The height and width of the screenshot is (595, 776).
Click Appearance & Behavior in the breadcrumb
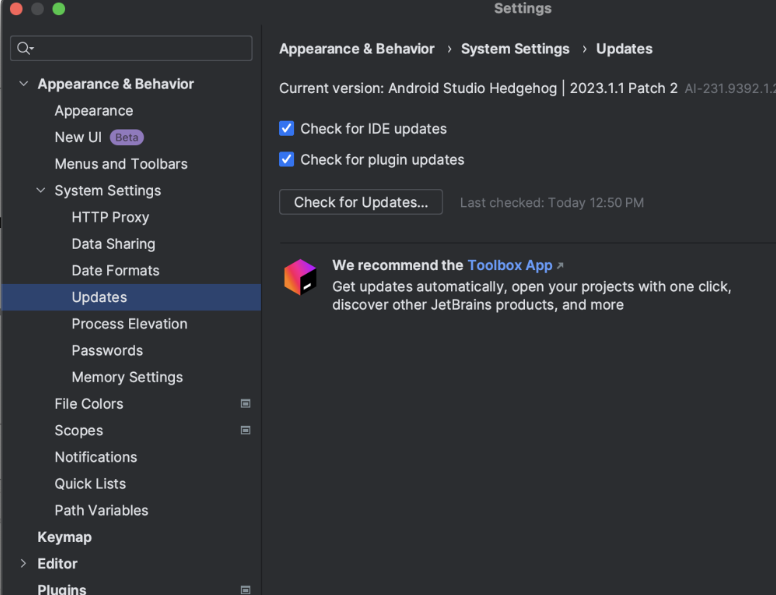[357, 49]
